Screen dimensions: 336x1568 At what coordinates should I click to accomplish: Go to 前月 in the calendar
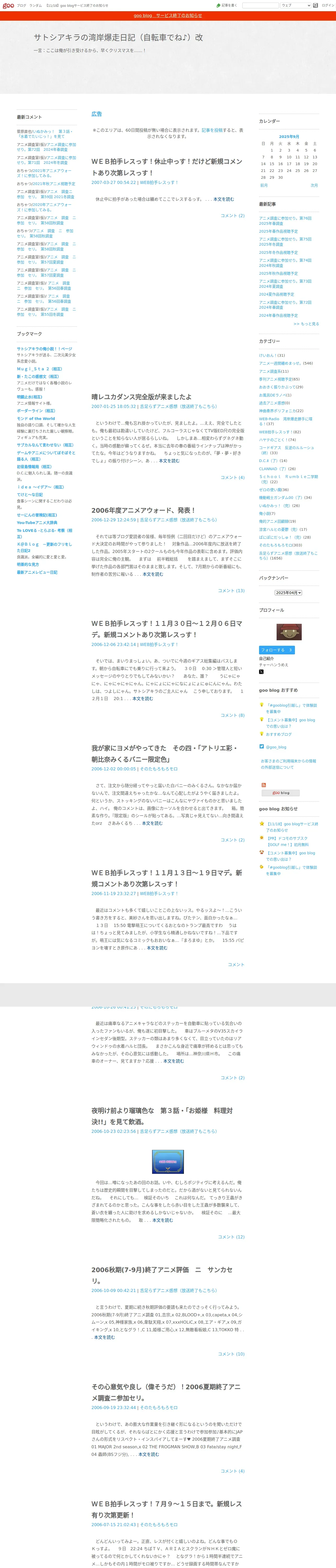point(264,185)
